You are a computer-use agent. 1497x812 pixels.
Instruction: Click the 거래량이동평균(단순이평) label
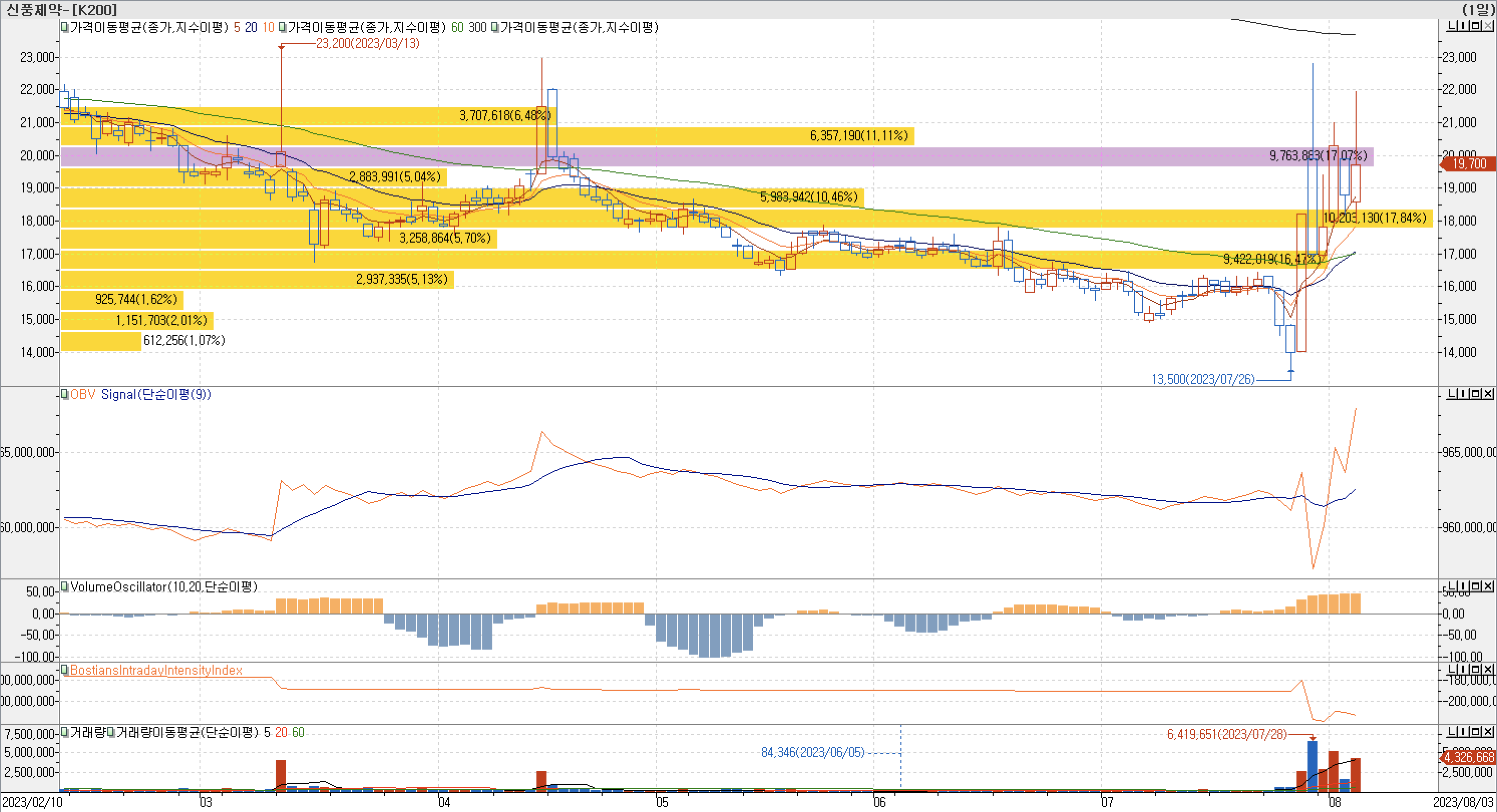[x=187, y=732]
